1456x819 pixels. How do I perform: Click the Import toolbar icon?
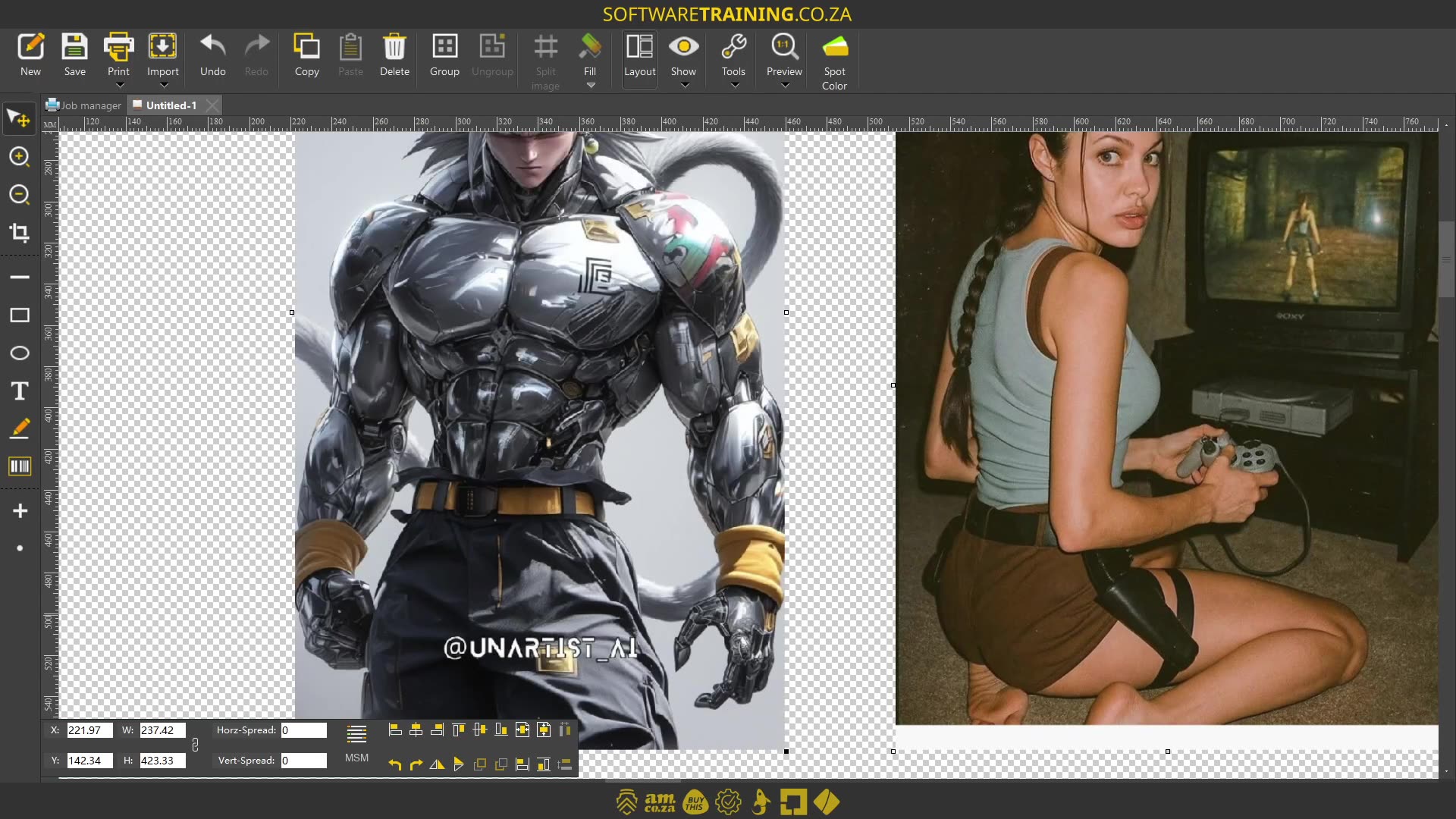(162, 47)
